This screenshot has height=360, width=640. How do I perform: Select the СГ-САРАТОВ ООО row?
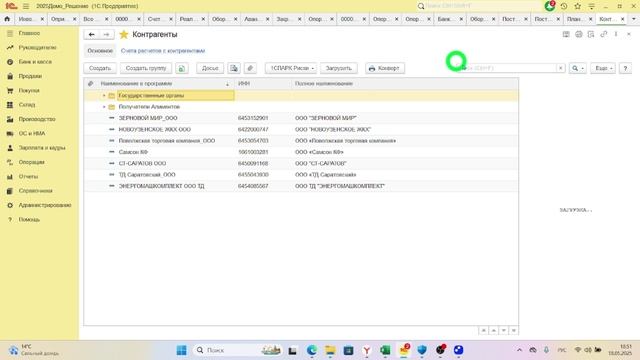(x=301, y=163)
